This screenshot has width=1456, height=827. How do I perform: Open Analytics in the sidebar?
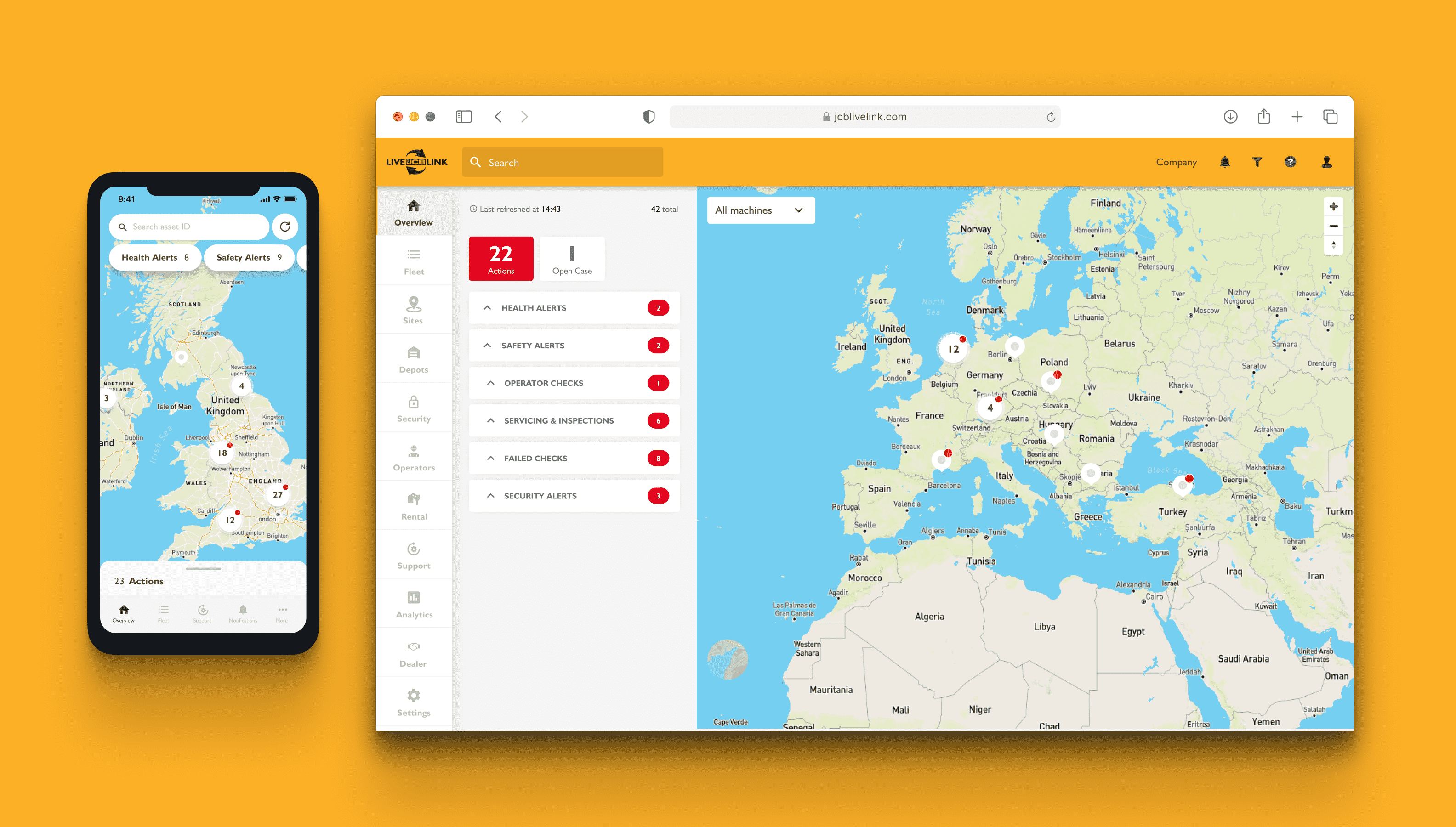point(414,605)
